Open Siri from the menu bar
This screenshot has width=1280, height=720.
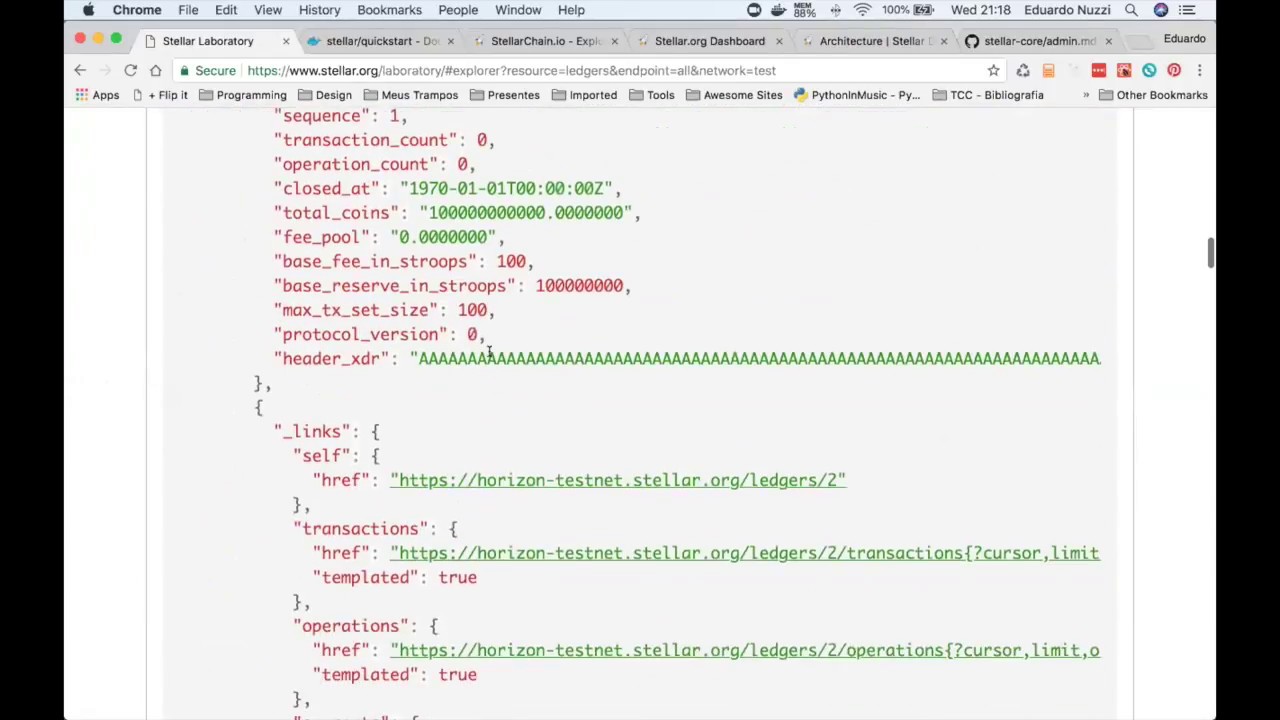pos(1161,10)
